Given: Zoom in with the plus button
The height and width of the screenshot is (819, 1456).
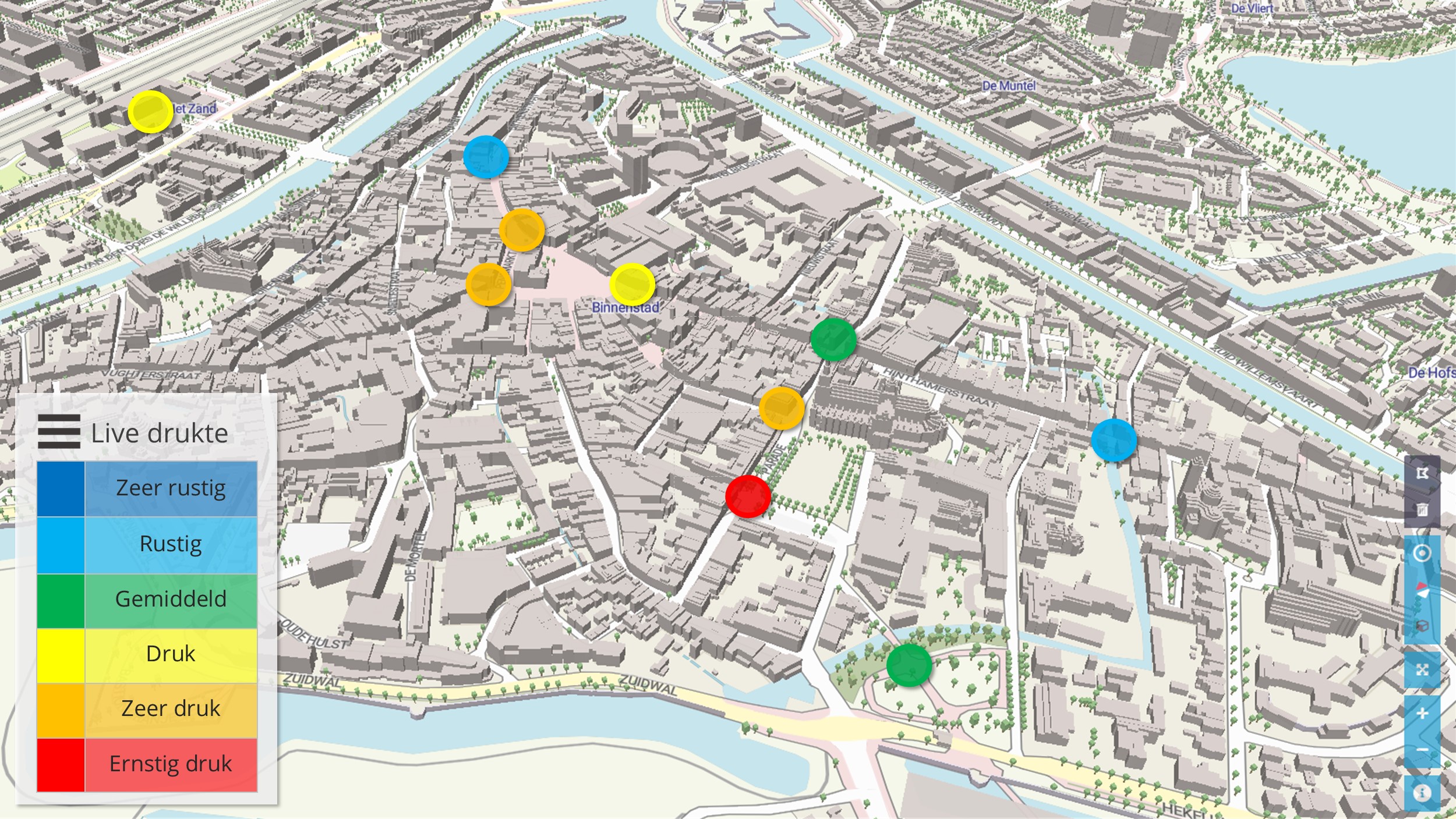Looking at the screenshot, I should tap(1422, 713).
